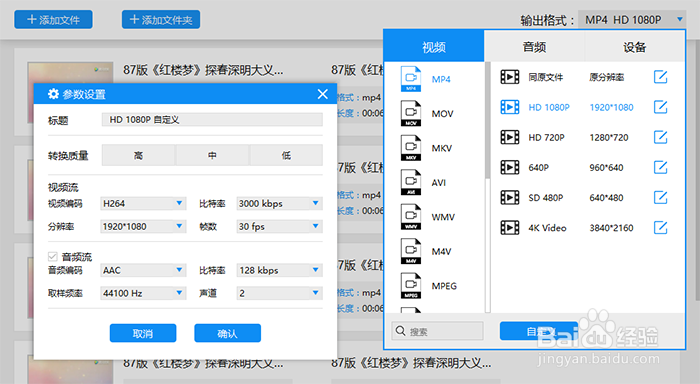Click the 添加文件 button

coord(53,20)
